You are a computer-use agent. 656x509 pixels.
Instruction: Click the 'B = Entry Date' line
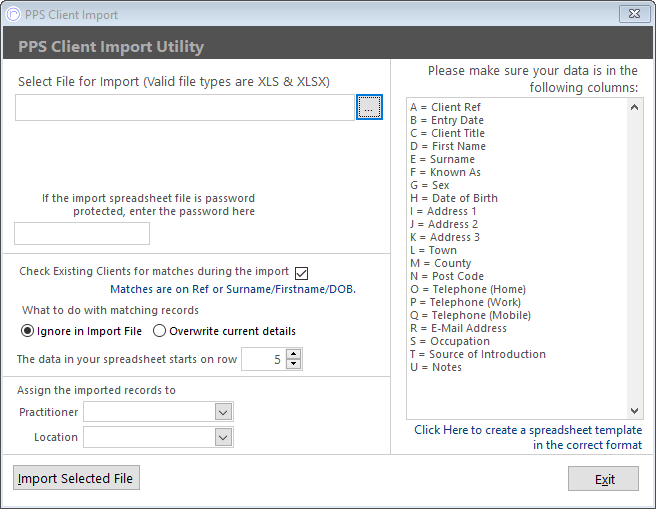(x=447, y=120)
